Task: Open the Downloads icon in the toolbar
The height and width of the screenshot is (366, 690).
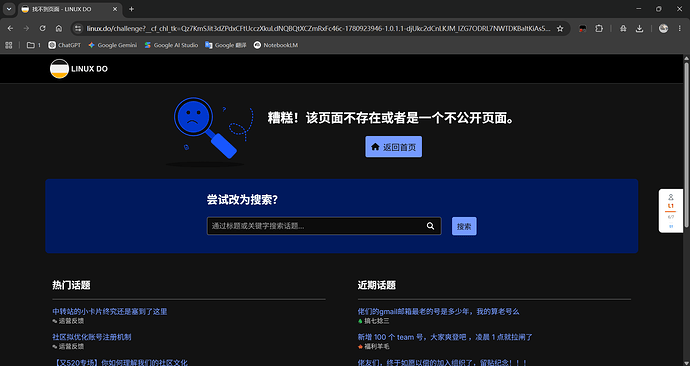Action: 639,29
